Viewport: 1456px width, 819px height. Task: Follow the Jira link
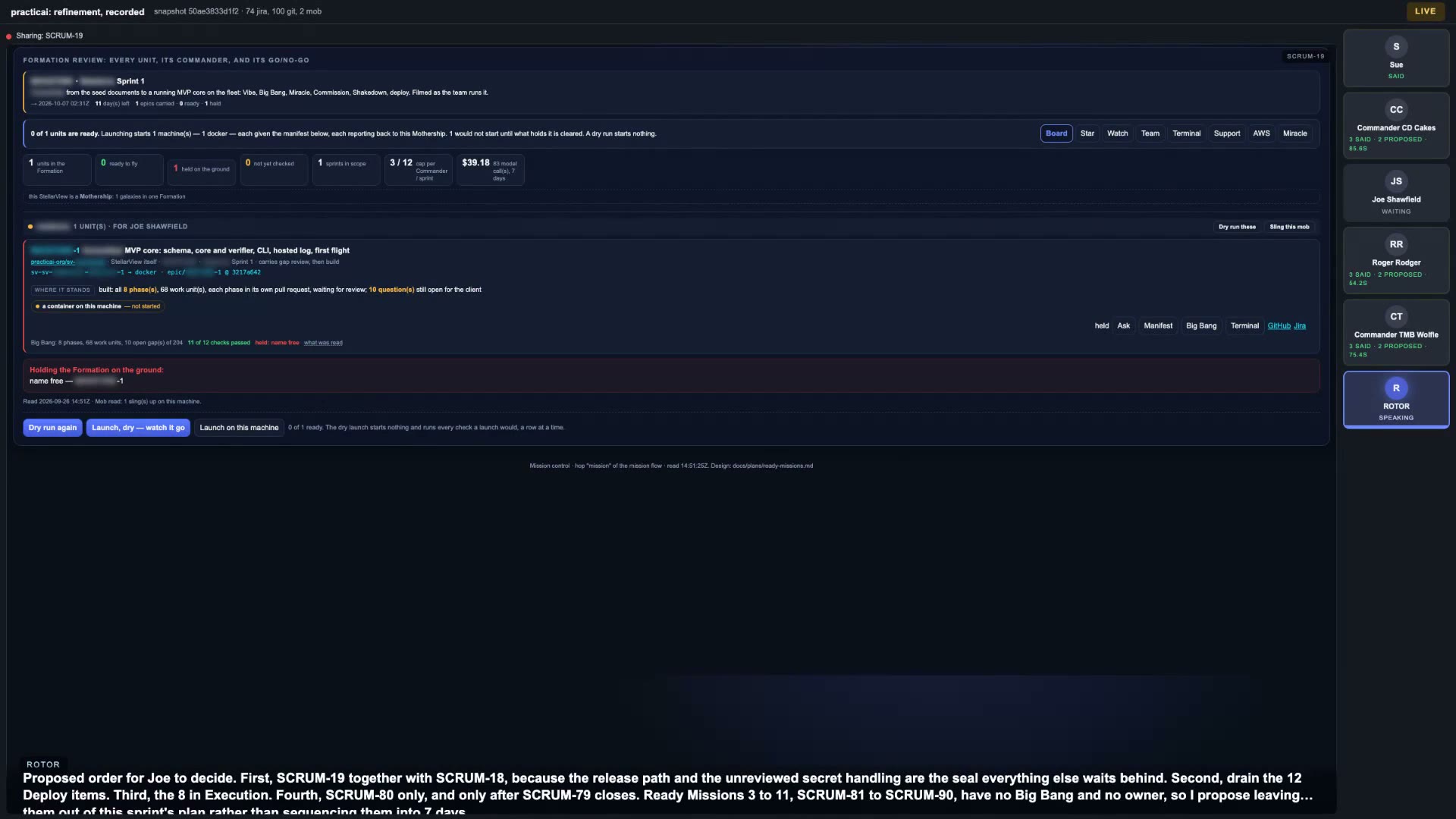coord(1300,326)
